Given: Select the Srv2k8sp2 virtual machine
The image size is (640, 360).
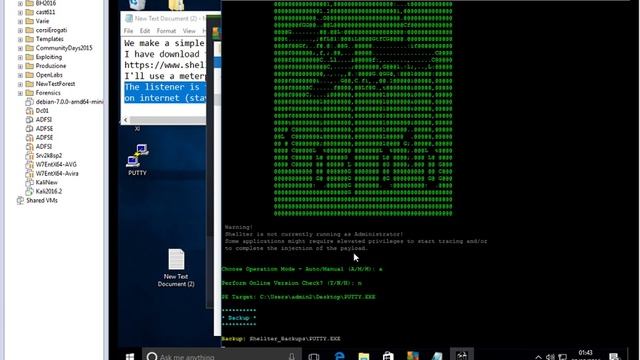Looking at the screenshot, I should click(x=49, y=156).
